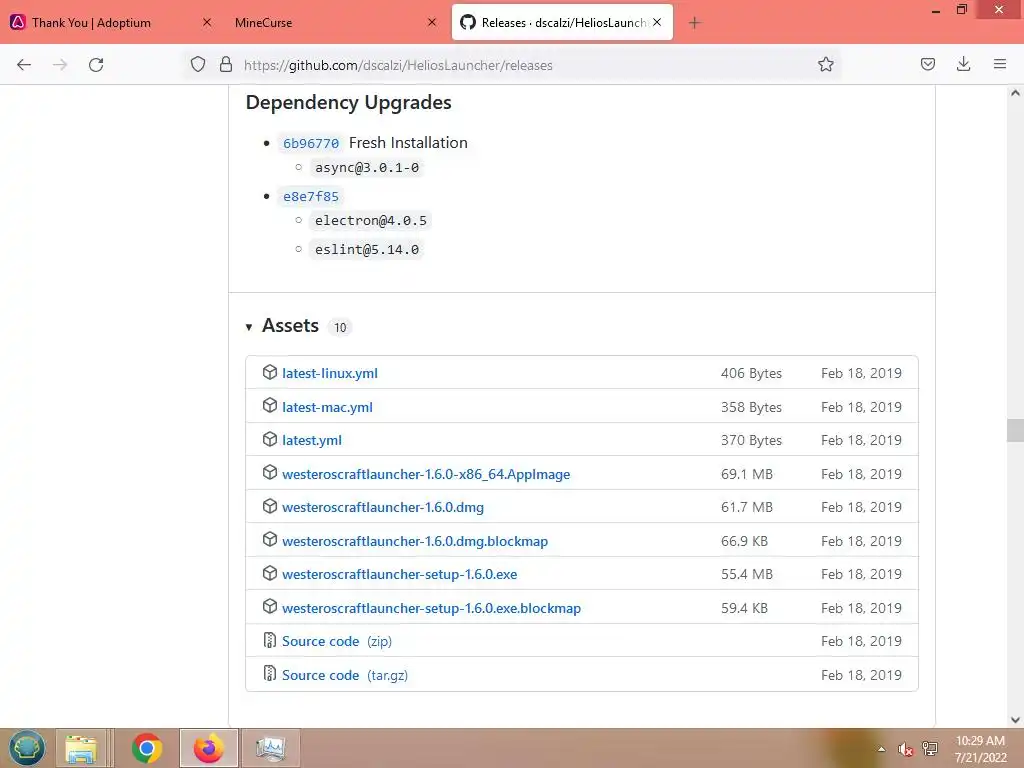
Task: Show hidden system tray icons
Action: click(x=882, y=749)
